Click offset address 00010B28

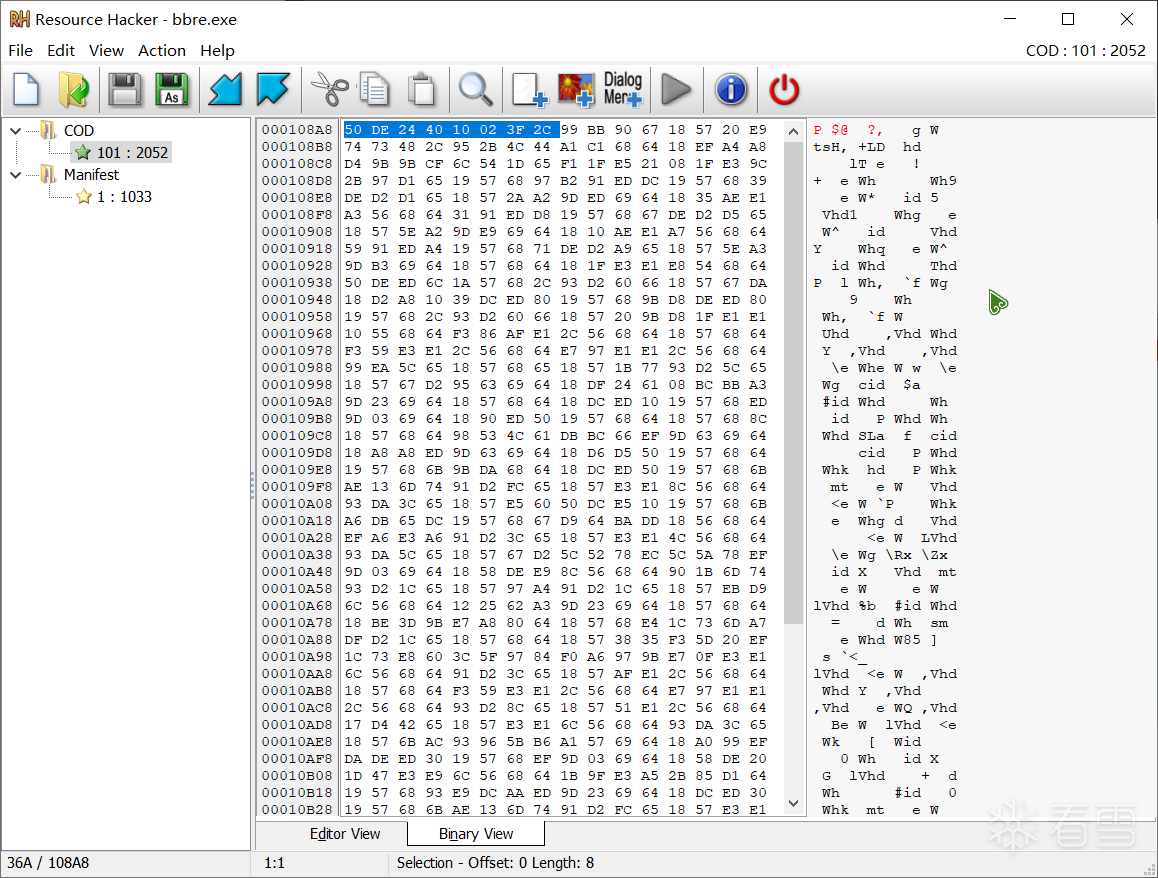tap(297, 810)
